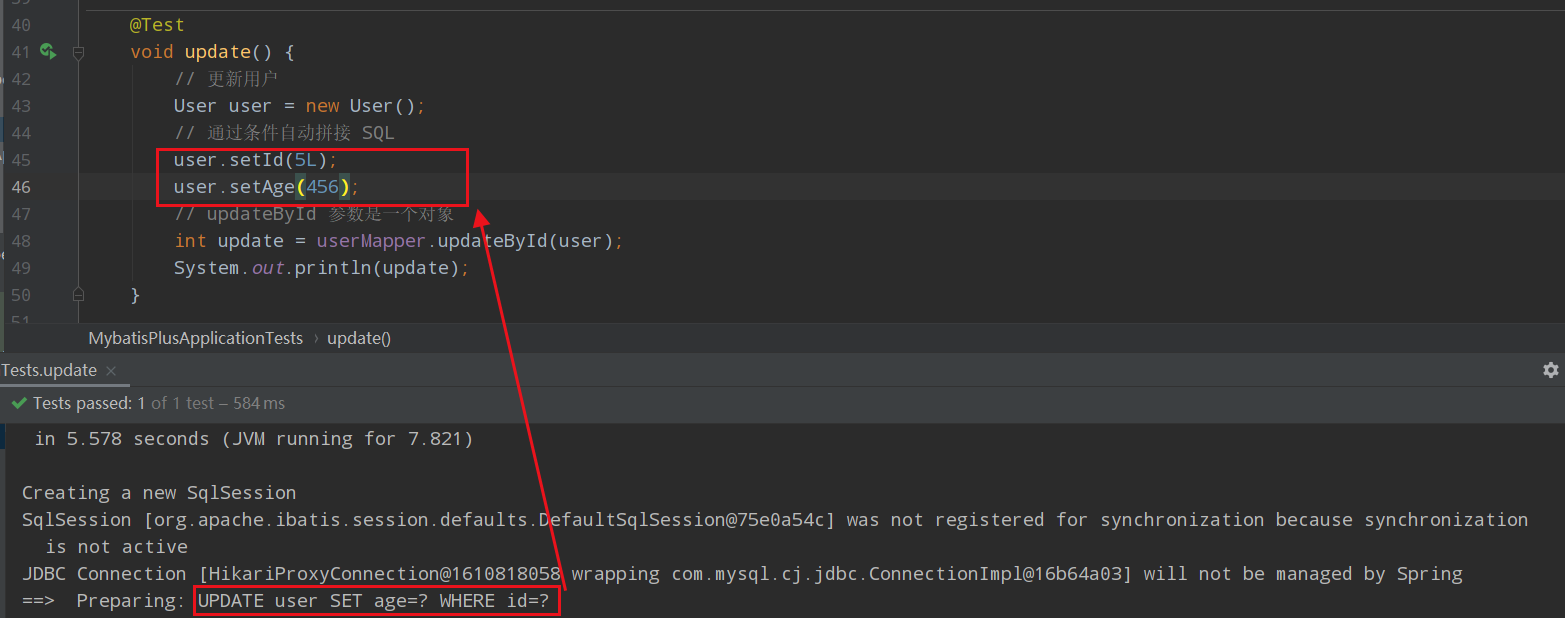Open the run panel settings gear

(1551, 370)
